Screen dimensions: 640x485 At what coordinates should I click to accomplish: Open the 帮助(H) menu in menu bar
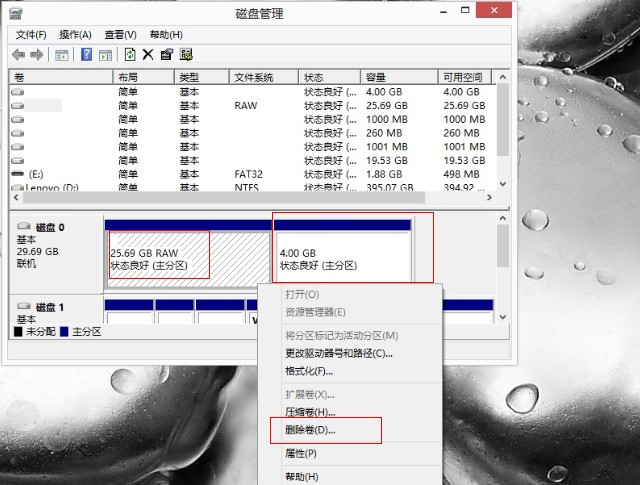[166, 35]
